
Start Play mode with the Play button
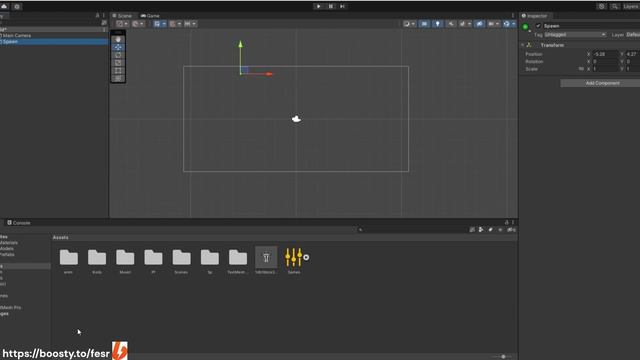click(318, 6)
